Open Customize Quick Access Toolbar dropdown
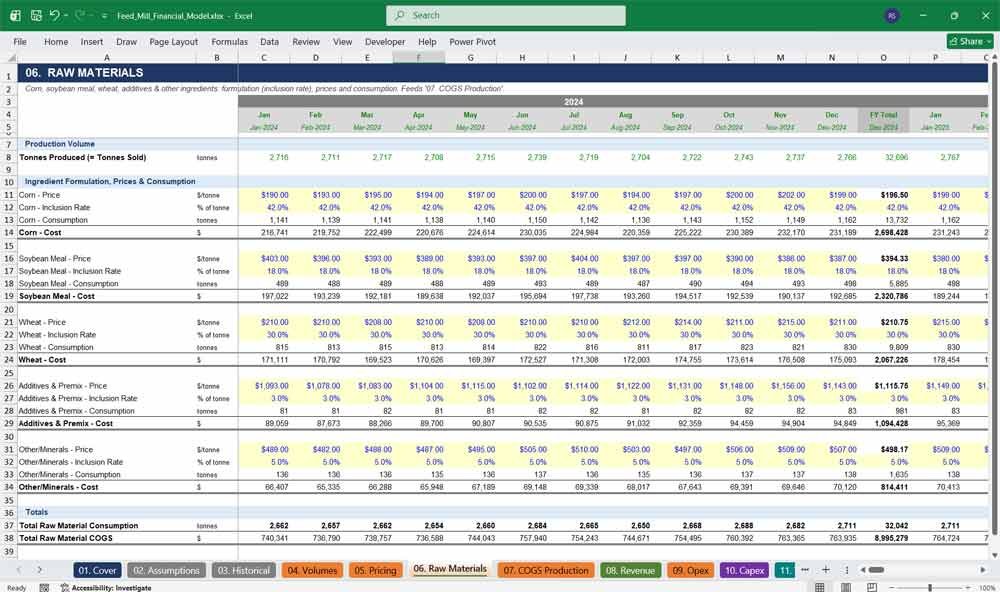 [105, 16]
